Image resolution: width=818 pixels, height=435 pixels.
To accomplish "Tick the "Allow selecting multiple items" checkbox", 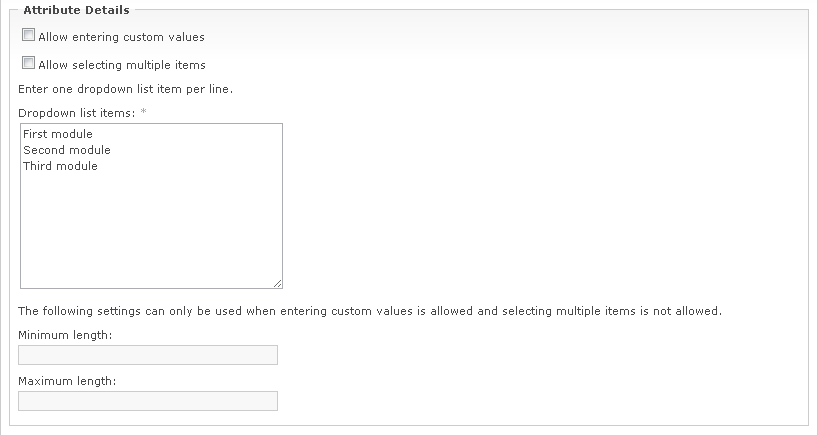I will coord(28,63).
